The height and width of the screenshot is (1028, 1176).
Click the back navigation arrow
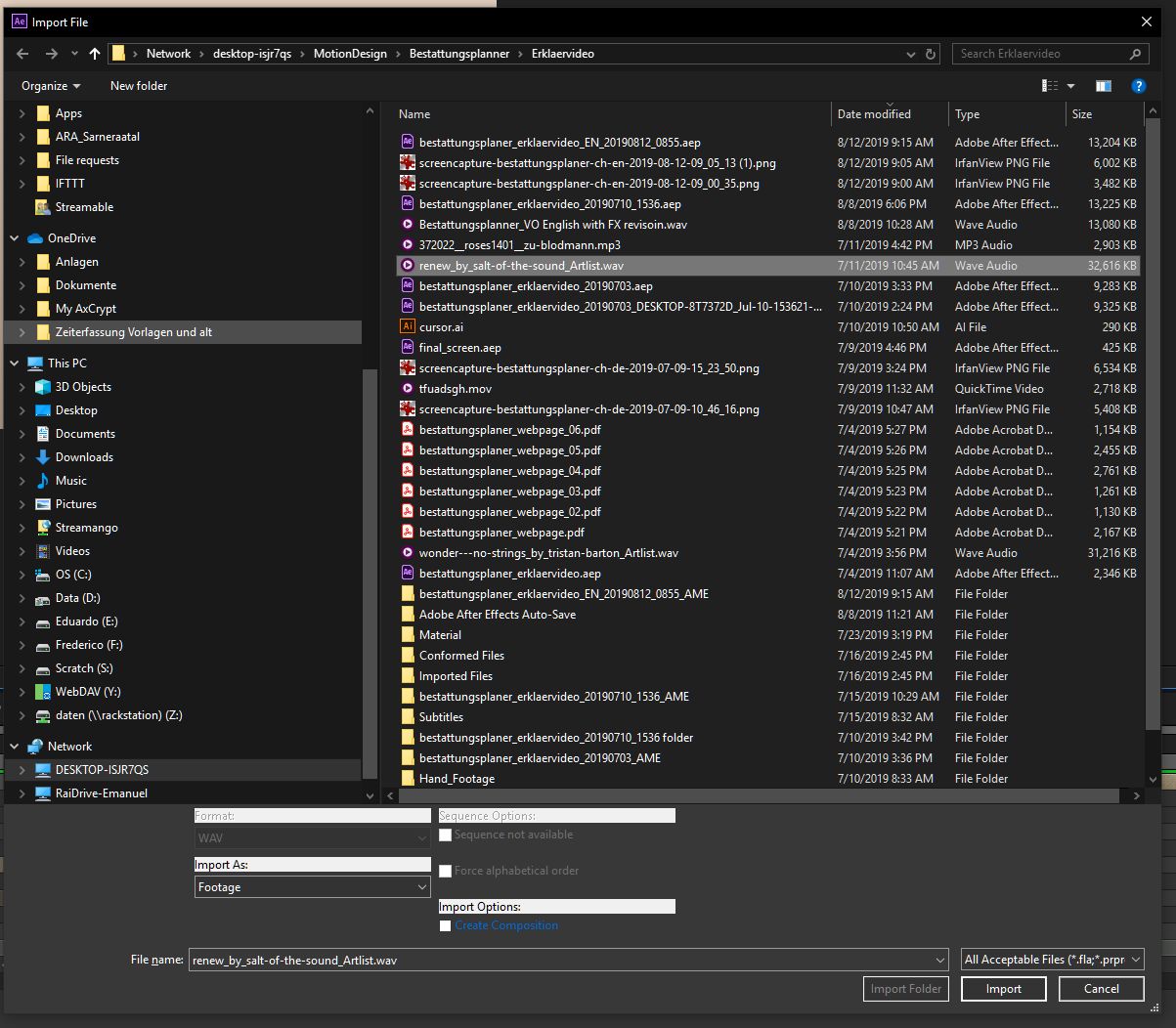pyautogui.click(x=22, y=54)
